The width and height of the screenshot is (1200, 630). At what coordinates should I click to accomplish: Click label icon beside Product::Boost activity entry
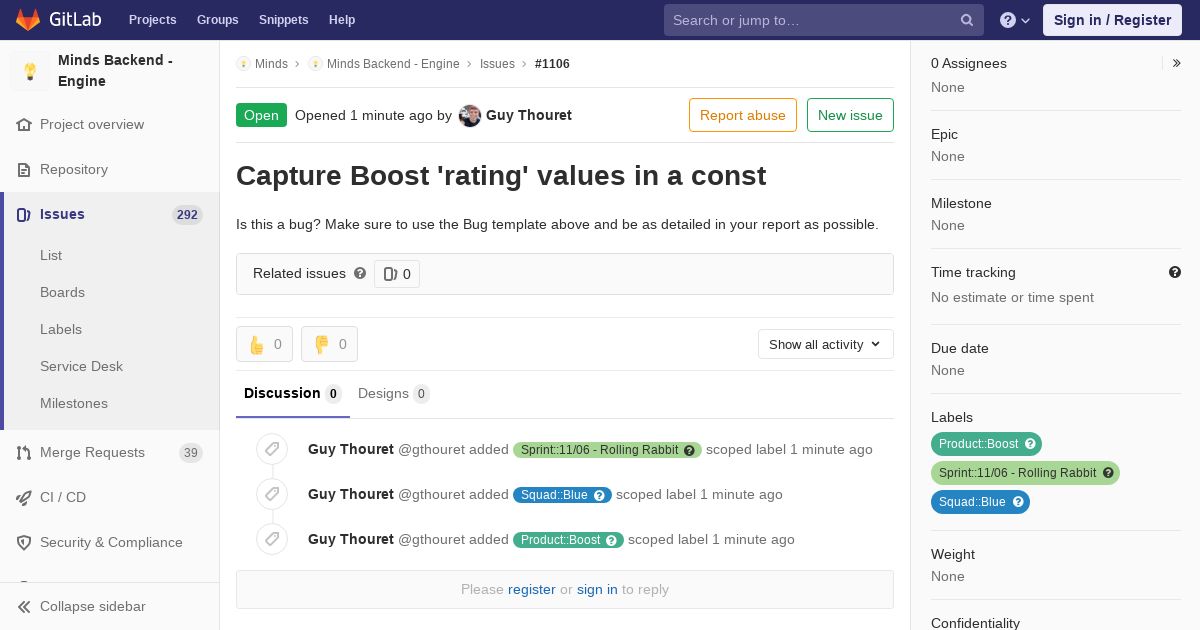coord(272,539)
